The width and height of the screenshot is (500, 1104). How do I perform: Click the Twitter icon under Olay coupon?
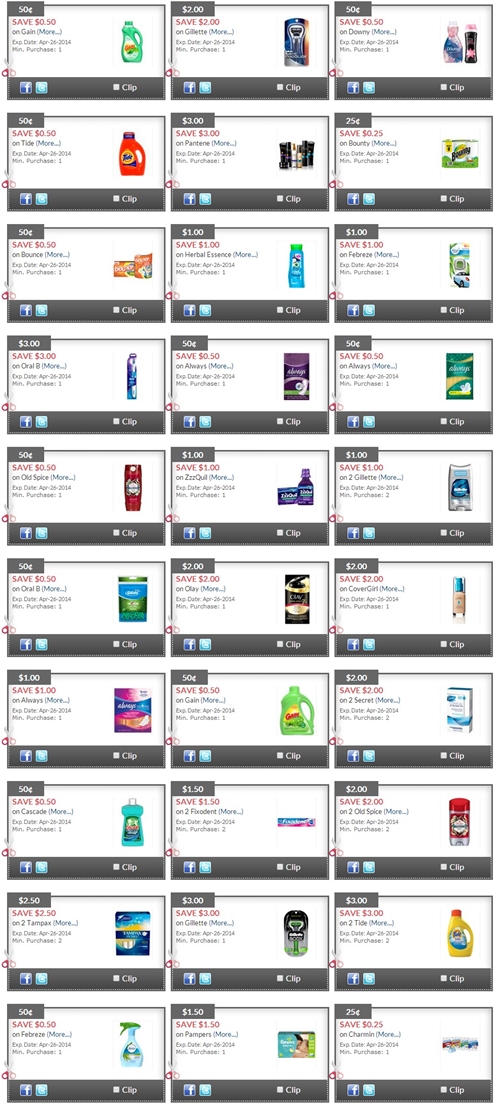pyautogui.click(x=205, y=644)
